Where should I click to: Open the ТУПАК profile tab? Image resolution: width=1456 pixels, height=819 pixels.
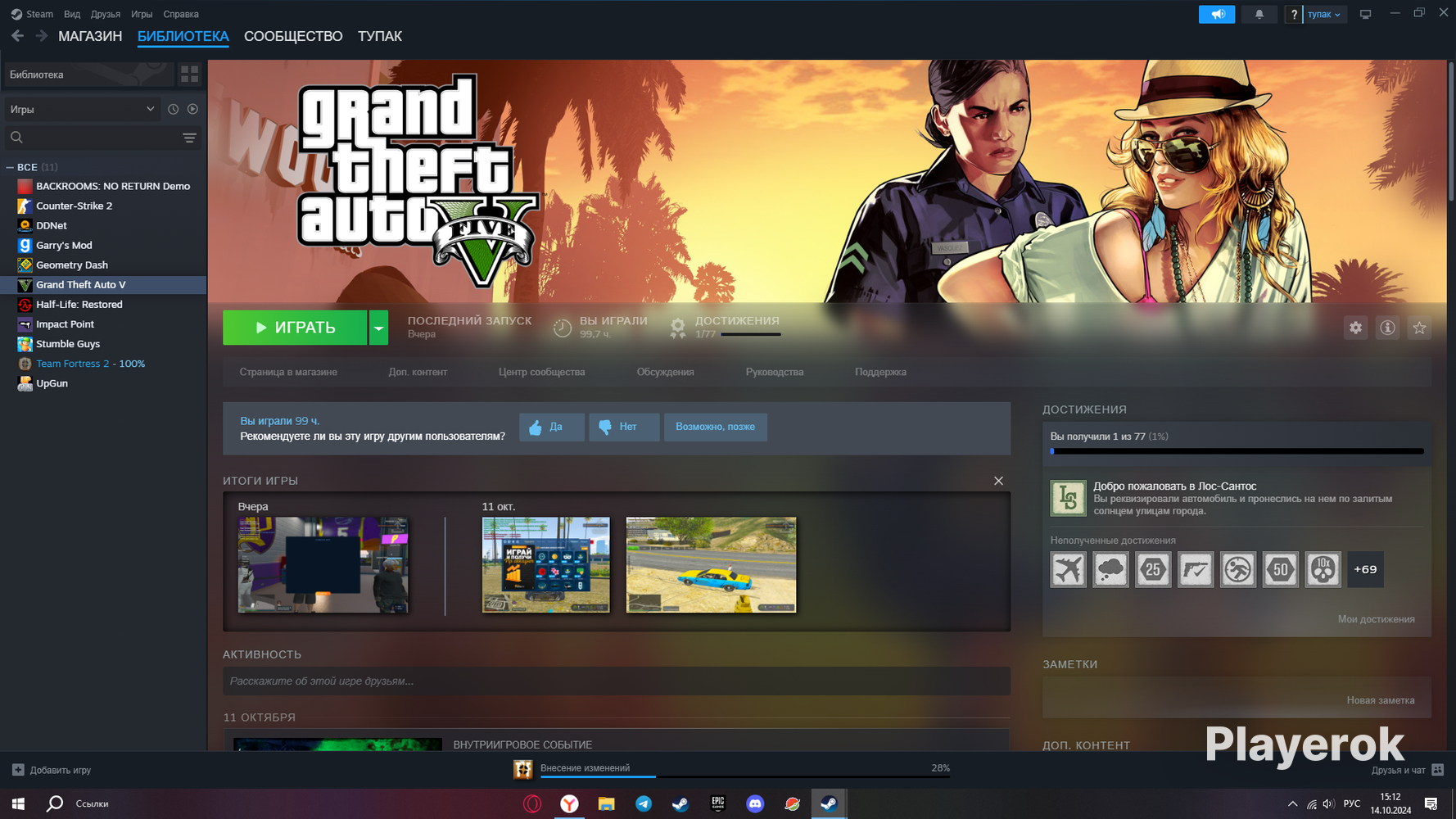pos(380,36)
